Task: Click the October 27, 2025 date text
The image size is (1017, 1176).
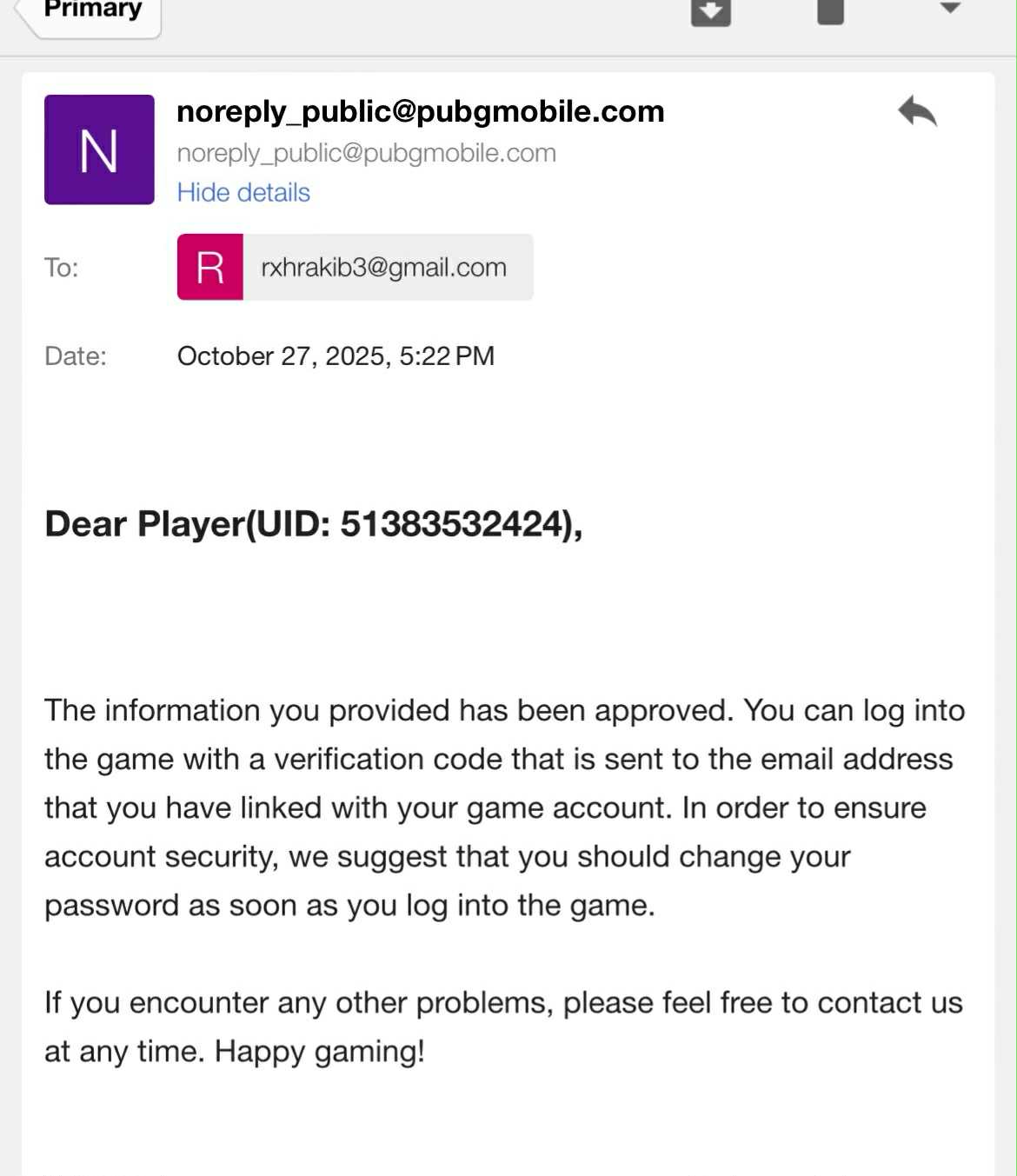Action: [x=336, y=355]
